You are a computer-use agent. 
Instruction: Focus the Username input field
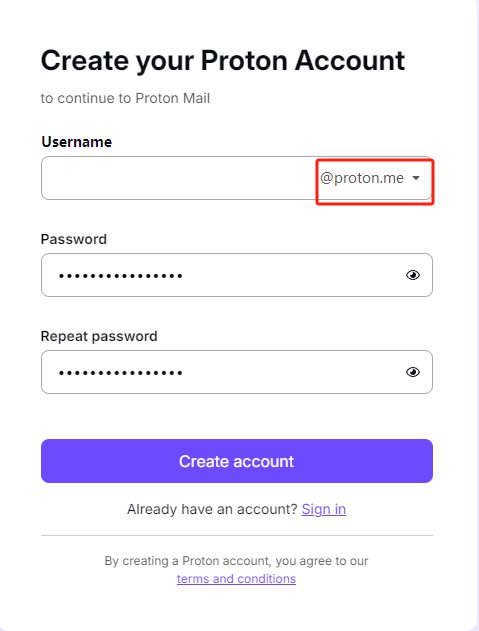179,178
